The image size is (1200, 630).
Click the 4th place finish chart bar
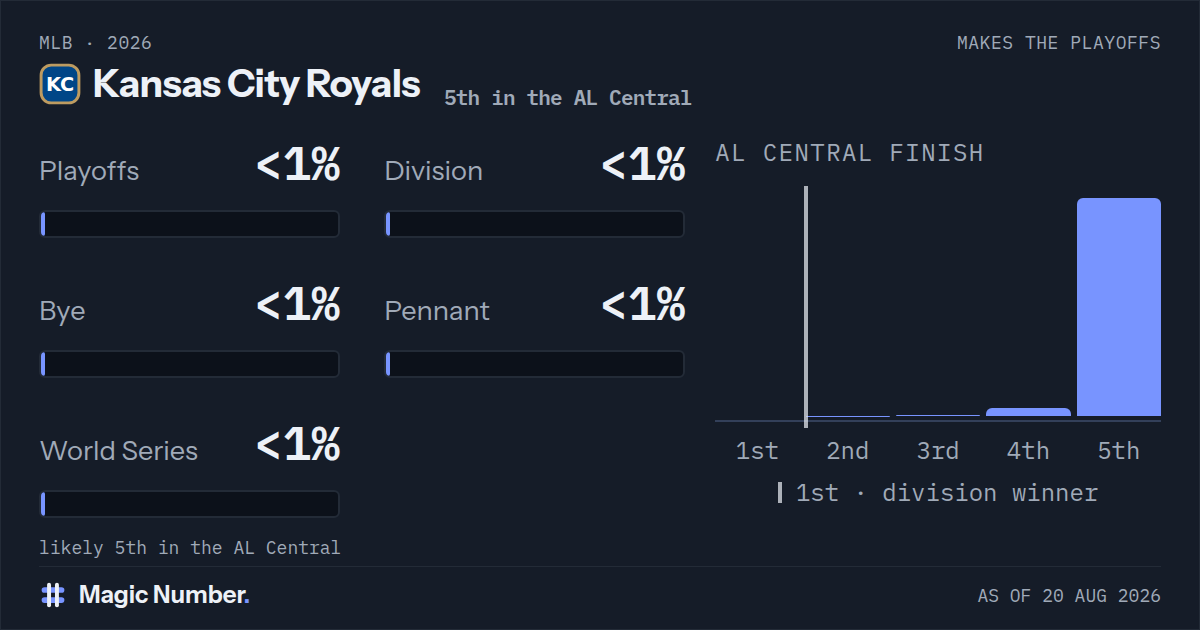pyautogui.click(x=1028, y=412)
